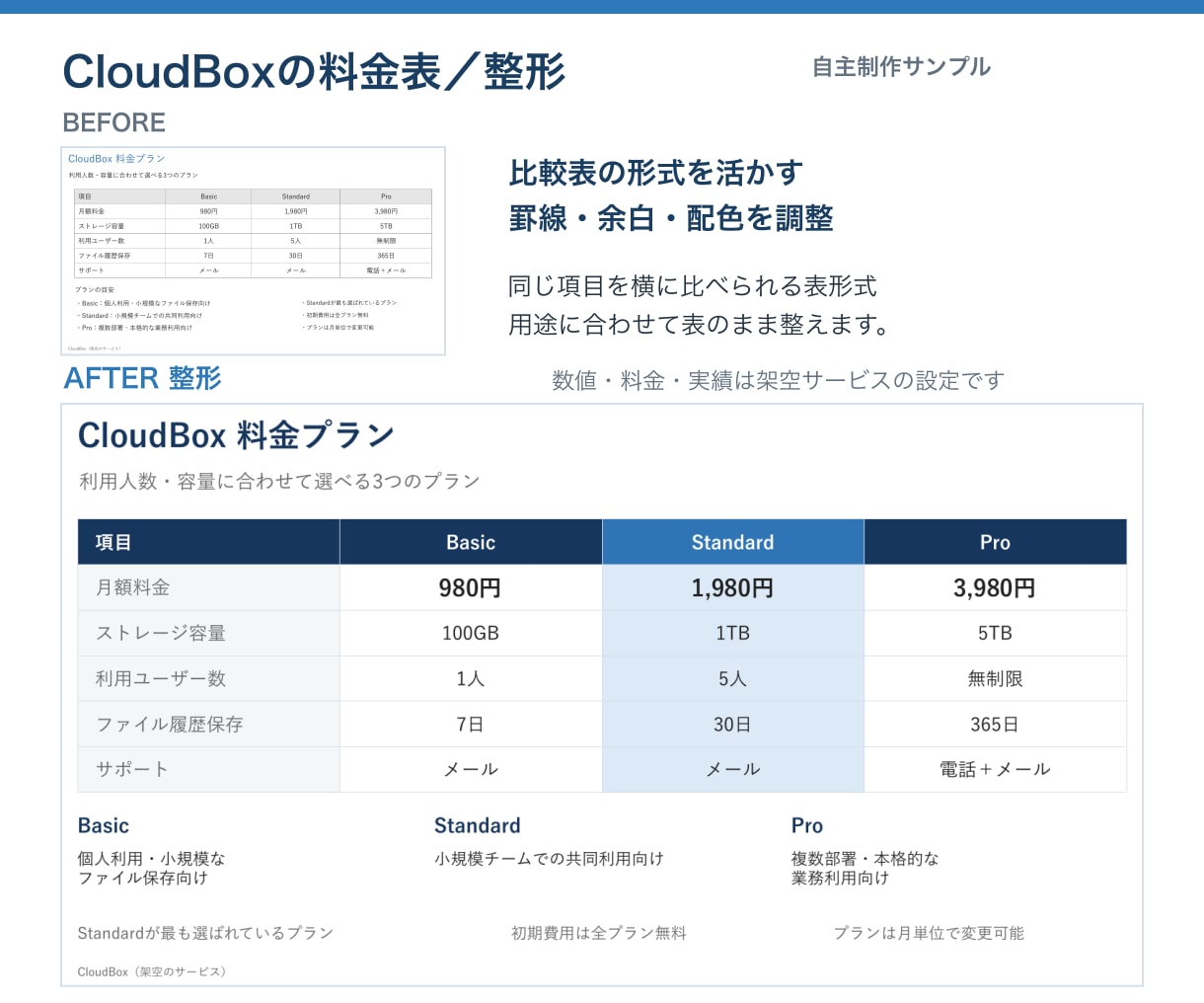Click the large footnote "初期費用は全プラン無料"
The height and width of the screenshot is (1003, 1204).
[x=599, y=933]
